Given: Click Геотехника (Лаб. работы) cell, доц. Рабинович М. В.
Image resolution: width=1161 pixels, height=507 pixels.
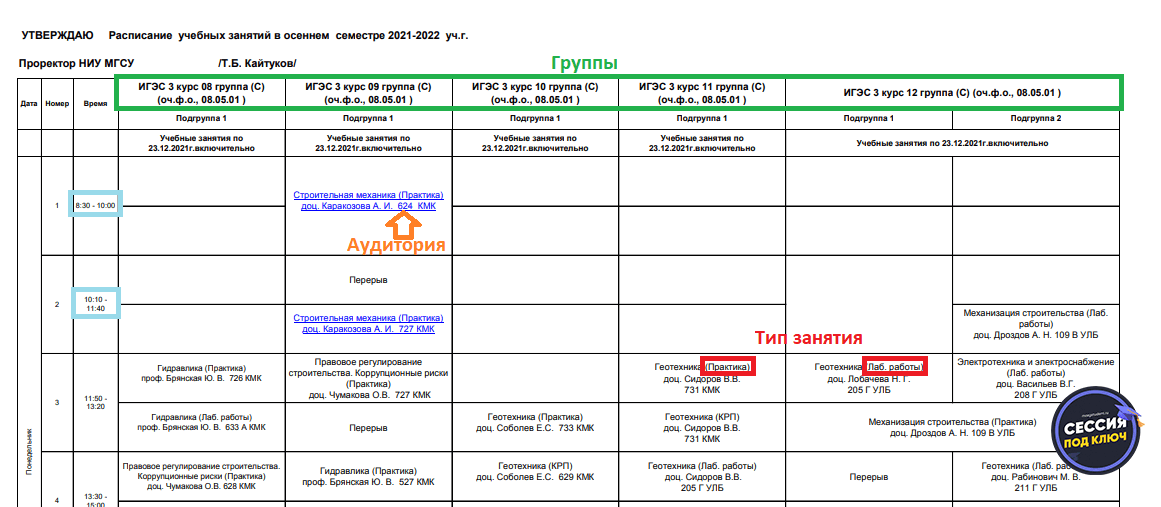Looking at the screenshot, I should [x=1036, y=477].
